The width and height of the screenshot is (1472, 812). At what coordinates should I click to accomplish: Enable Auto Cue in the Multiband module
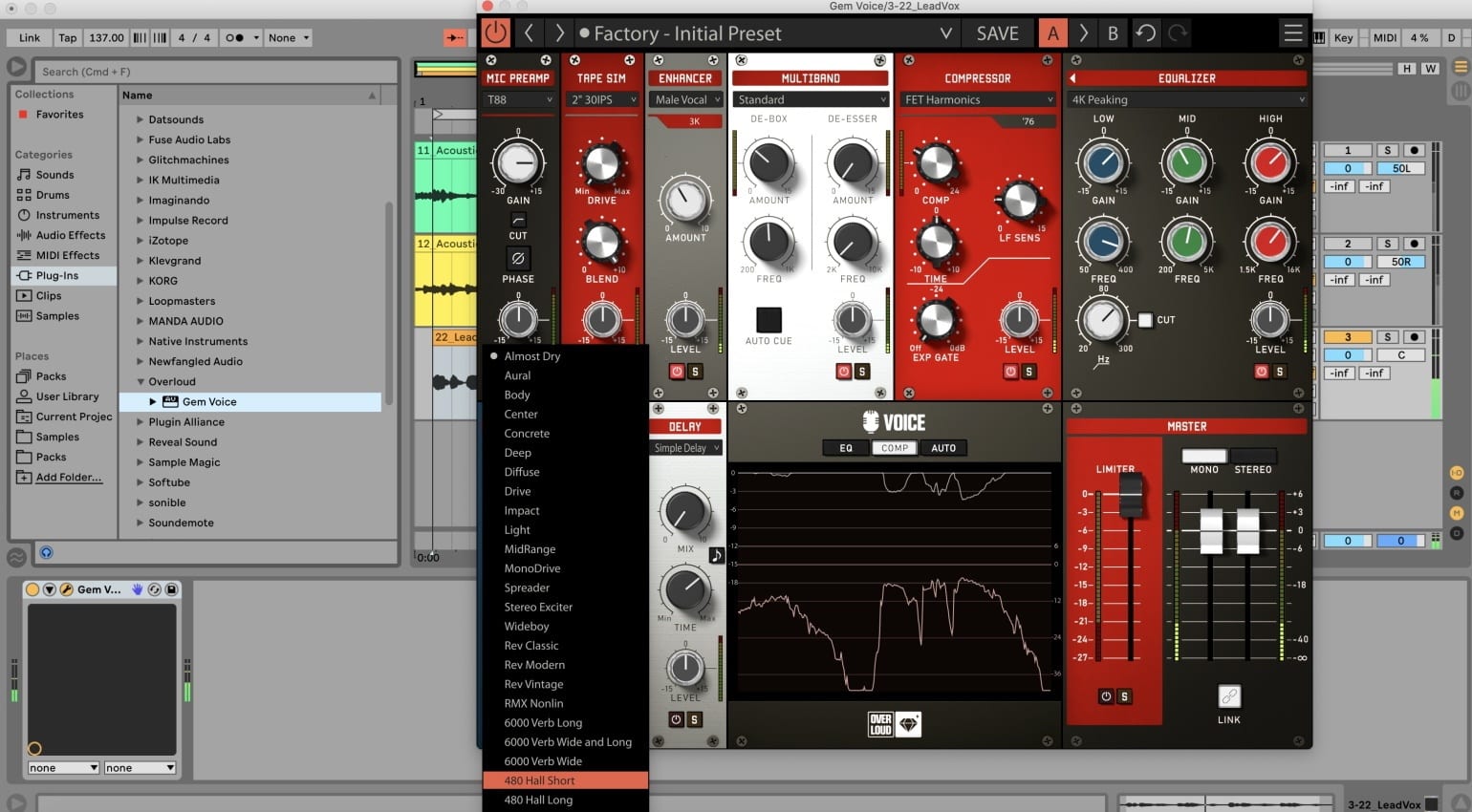click(768, 319)
